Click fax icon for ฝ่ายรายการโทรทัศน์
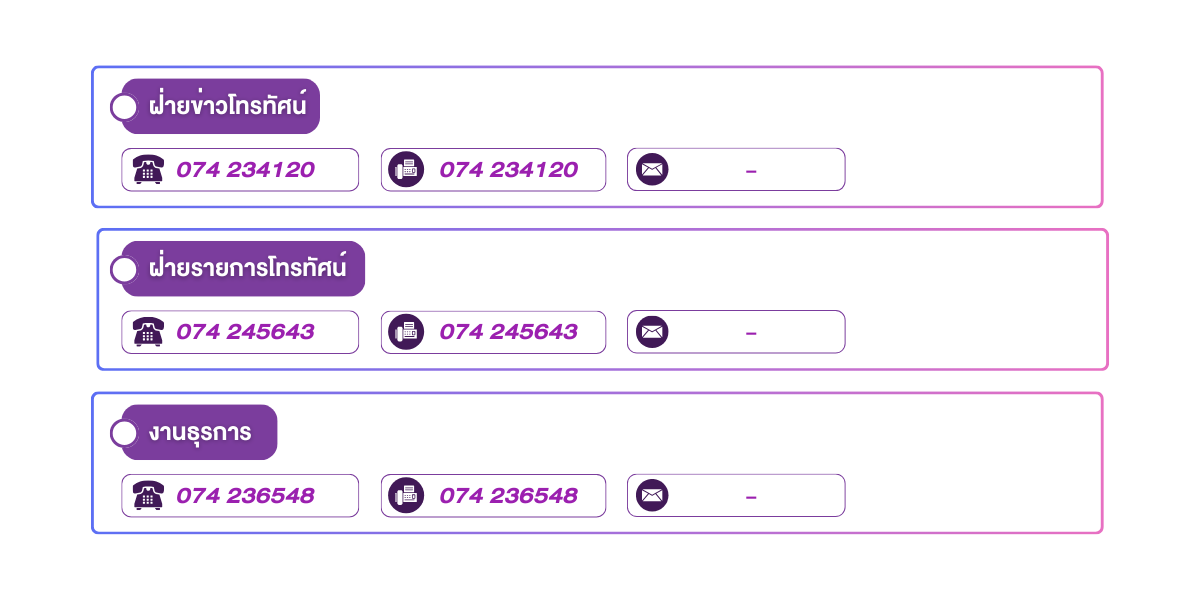The image size is (1200, 600). pos(406,332)
